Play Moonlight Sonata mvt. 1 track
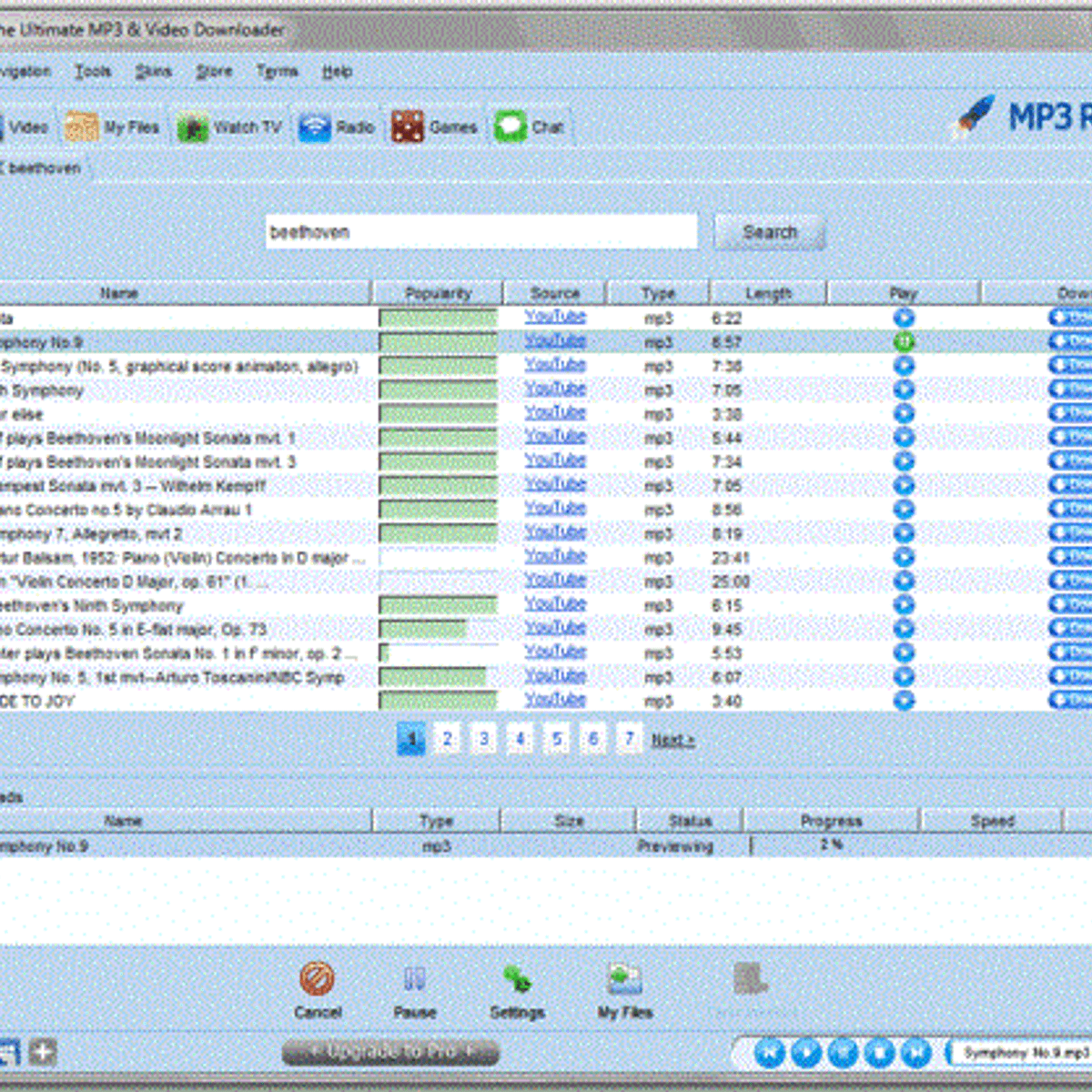Screen dimensions: 1092x1092 pyautogui.click(x=904, y=437)
